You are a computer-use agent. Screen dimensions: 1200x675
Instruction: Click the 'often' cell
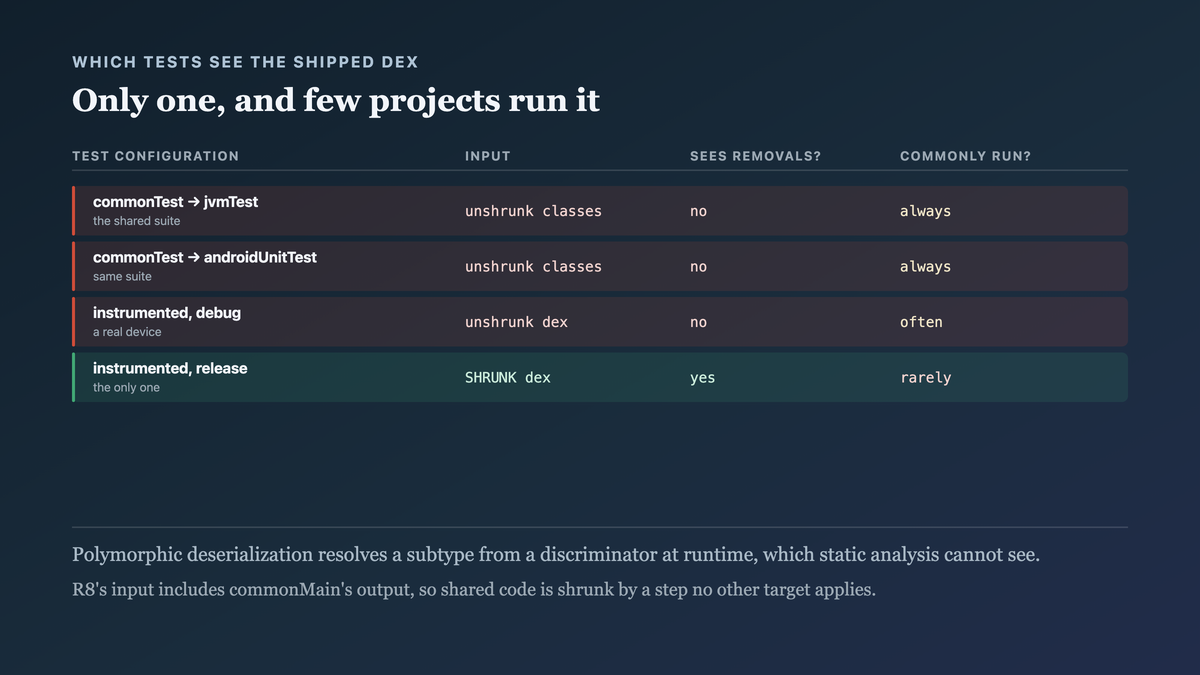pos(921,322)
